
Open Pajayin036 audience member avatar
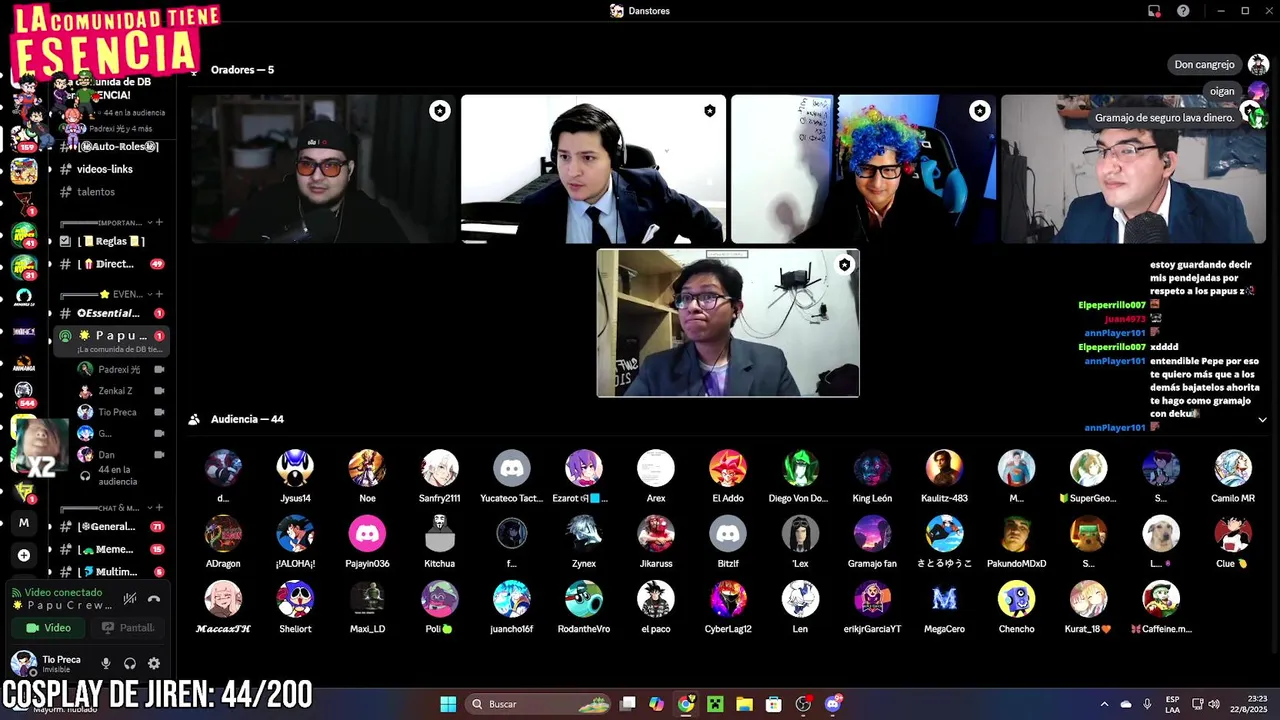367,534
